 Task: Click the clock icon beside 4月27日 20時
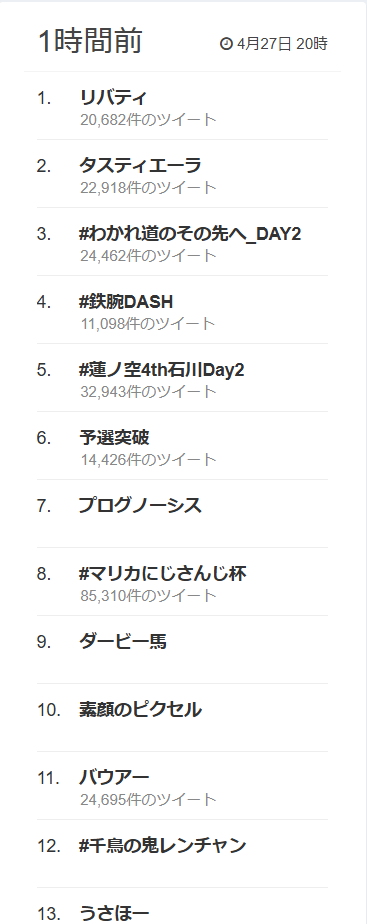click(226, 44)
